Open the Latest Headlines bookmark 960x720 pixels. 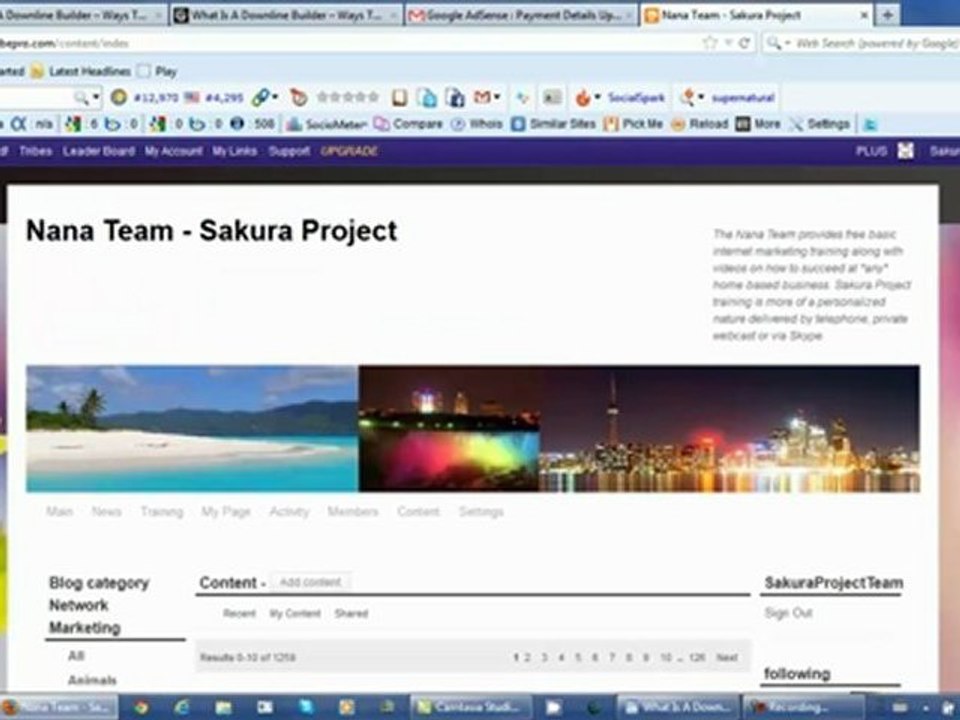click(81, 71)
